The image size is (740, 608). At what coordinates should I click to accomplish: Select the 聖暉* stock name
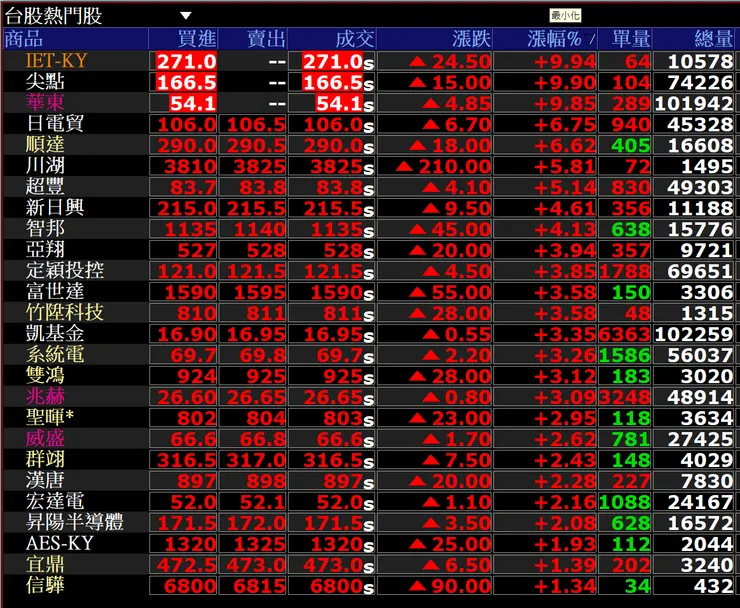point(50,417)
